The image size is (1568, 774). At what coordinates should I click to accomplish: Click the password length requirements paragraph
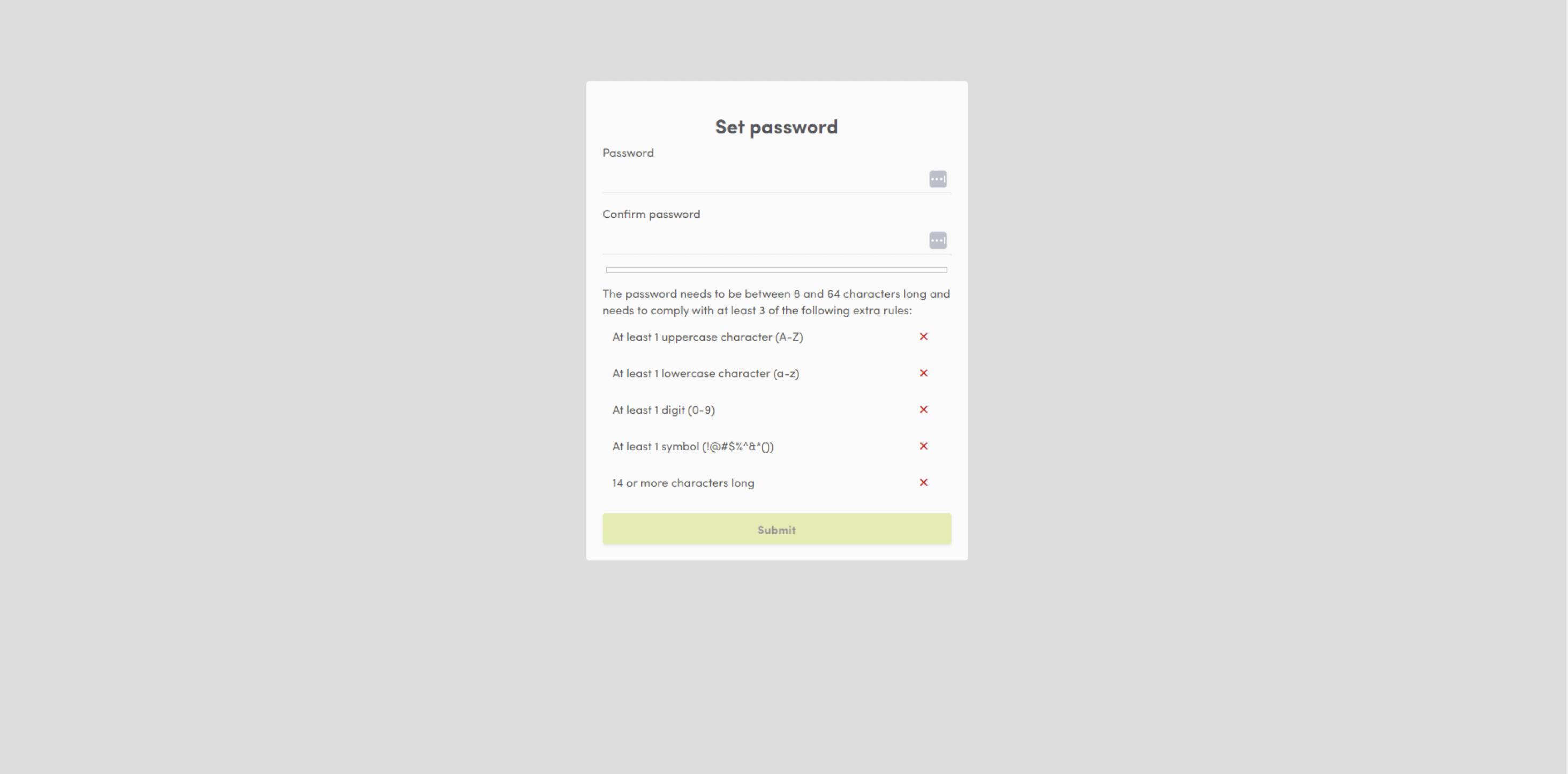pyautogui.click(x=776, y=302)
